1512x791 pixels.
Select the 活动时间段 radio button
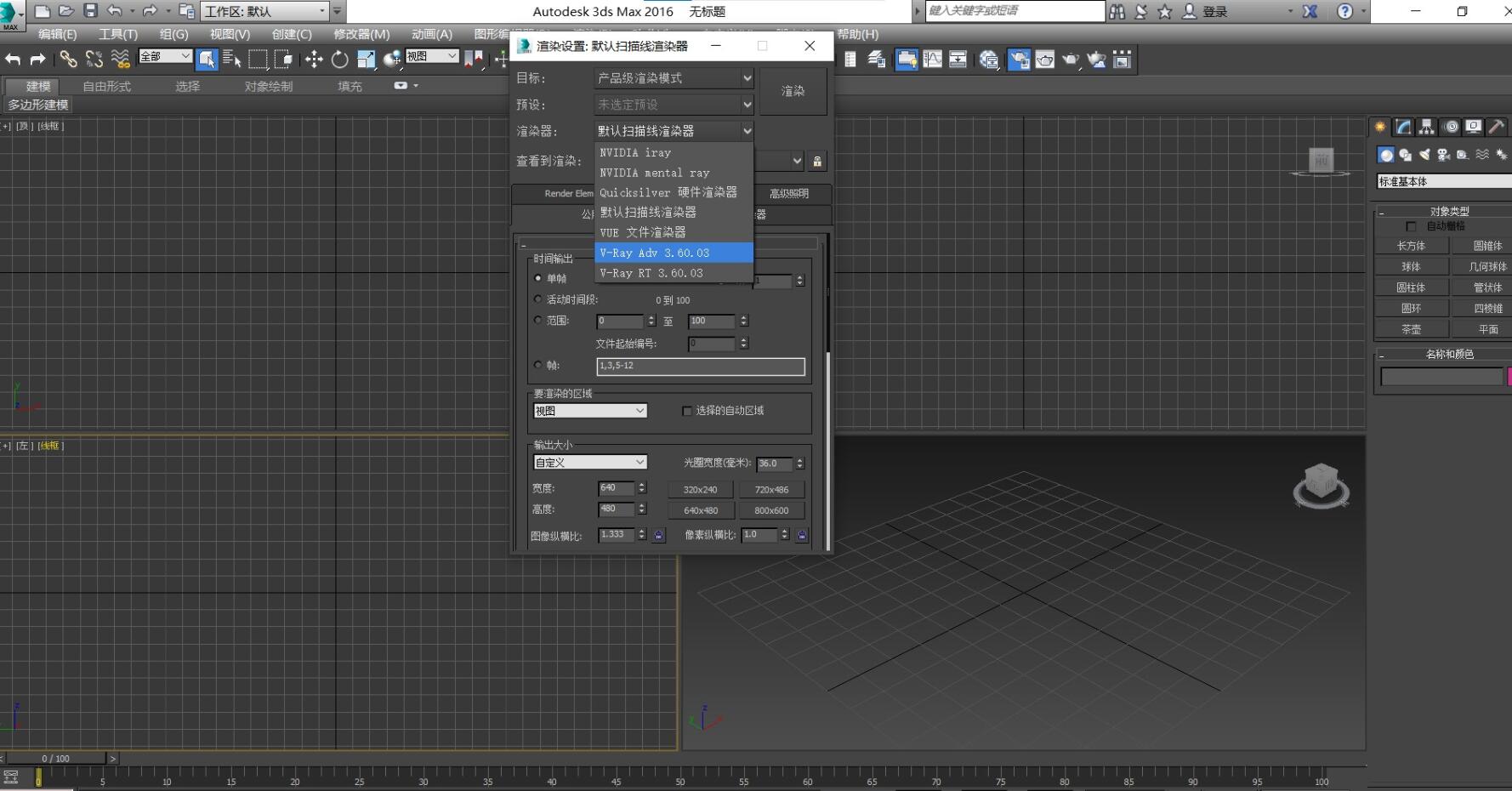pos(537,299)
